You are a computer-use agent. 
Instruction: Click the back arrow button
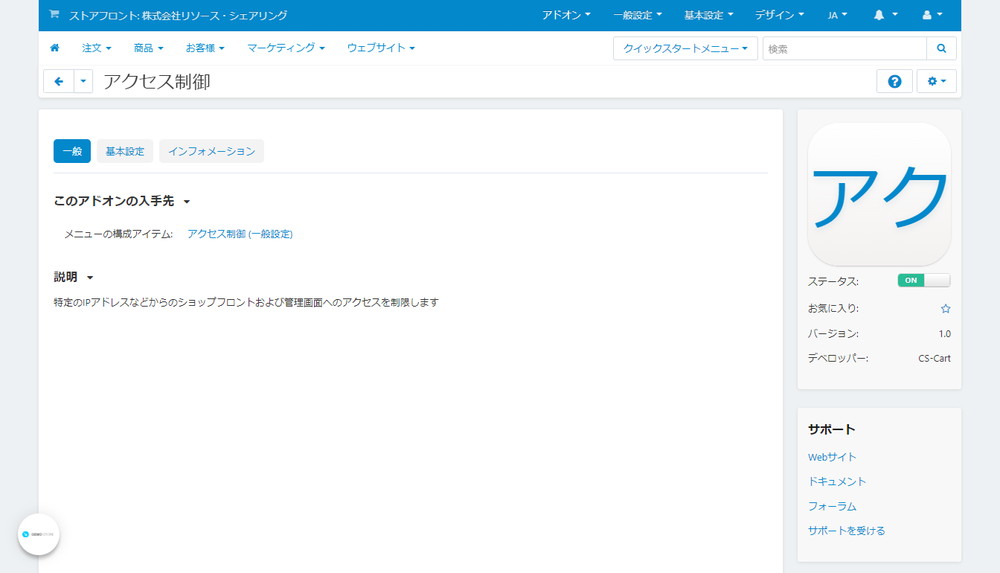tap(59, 82)
